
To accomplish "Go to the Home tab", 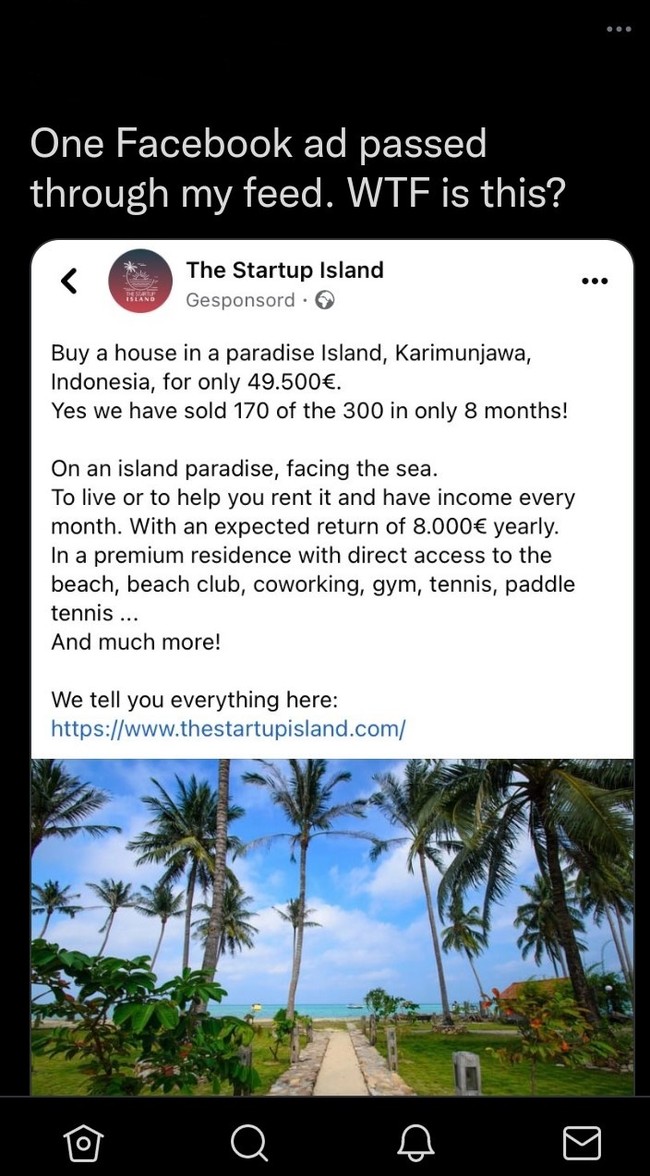I will point(83,1141).
